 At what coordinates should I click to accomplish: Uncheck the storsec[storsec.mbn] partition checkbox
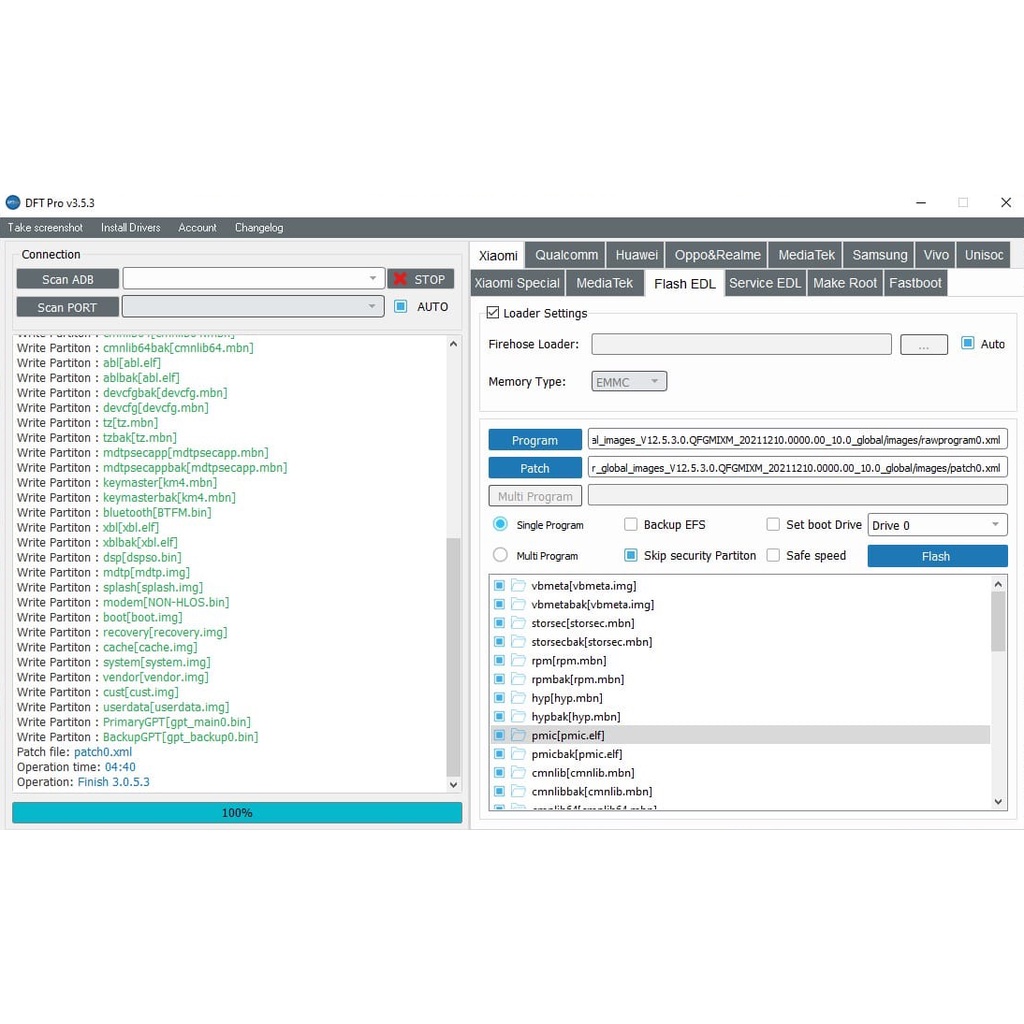[x=500, y=622]
